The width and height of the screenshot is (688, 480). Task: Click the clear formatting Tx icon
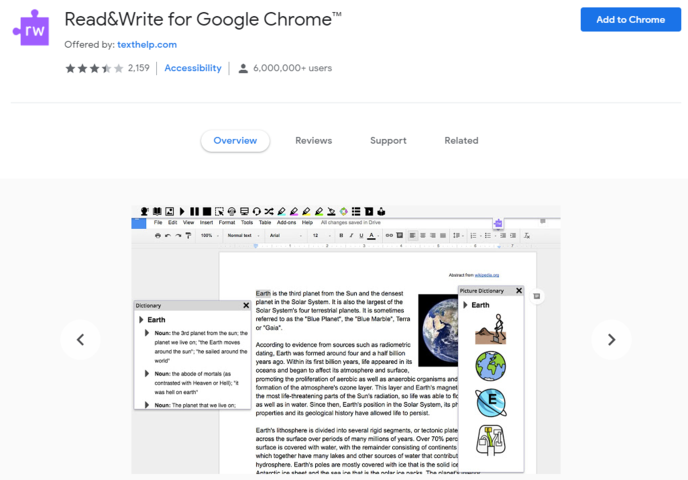[x=527, y=236]
